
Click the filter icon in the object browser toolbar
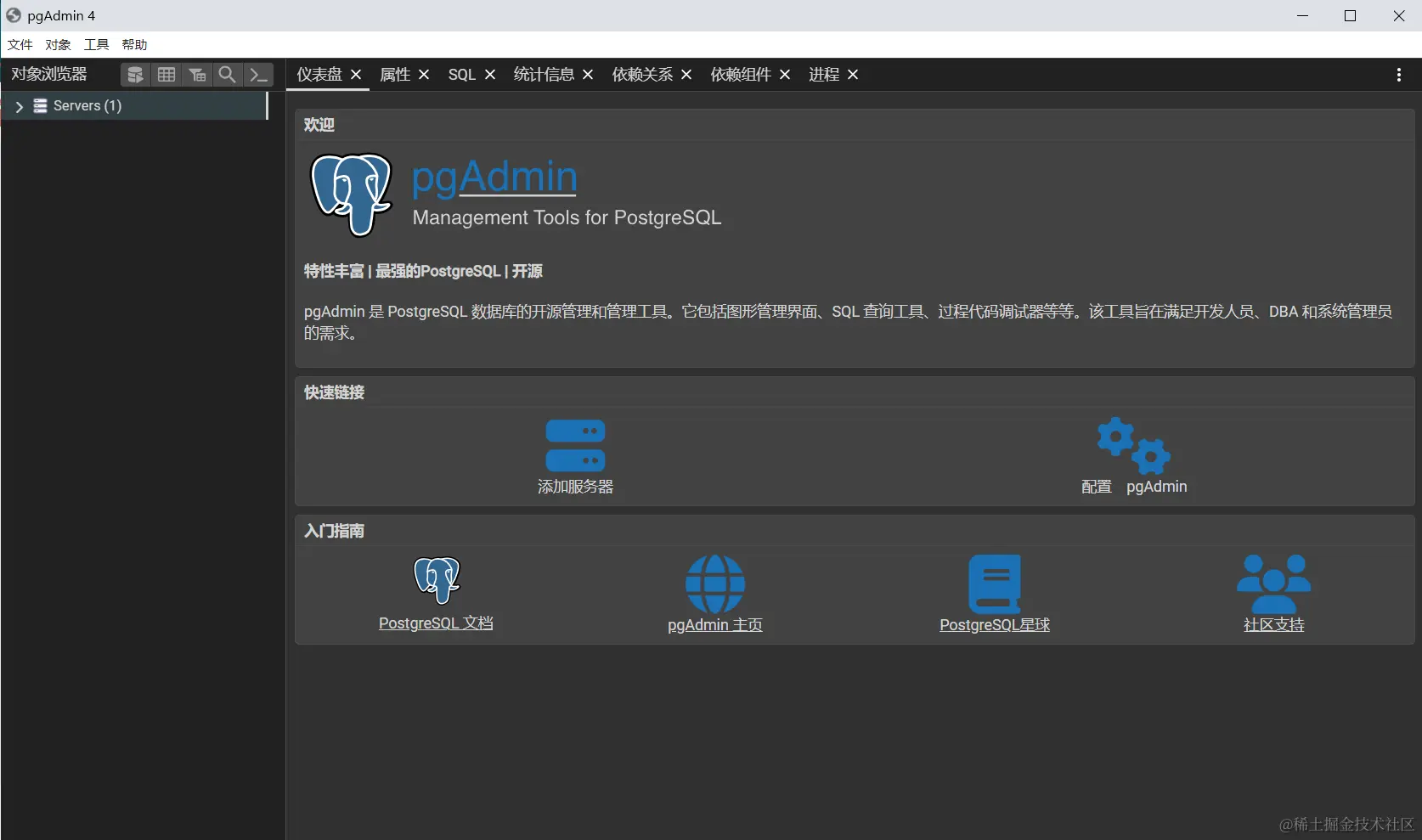pos(197,75)
